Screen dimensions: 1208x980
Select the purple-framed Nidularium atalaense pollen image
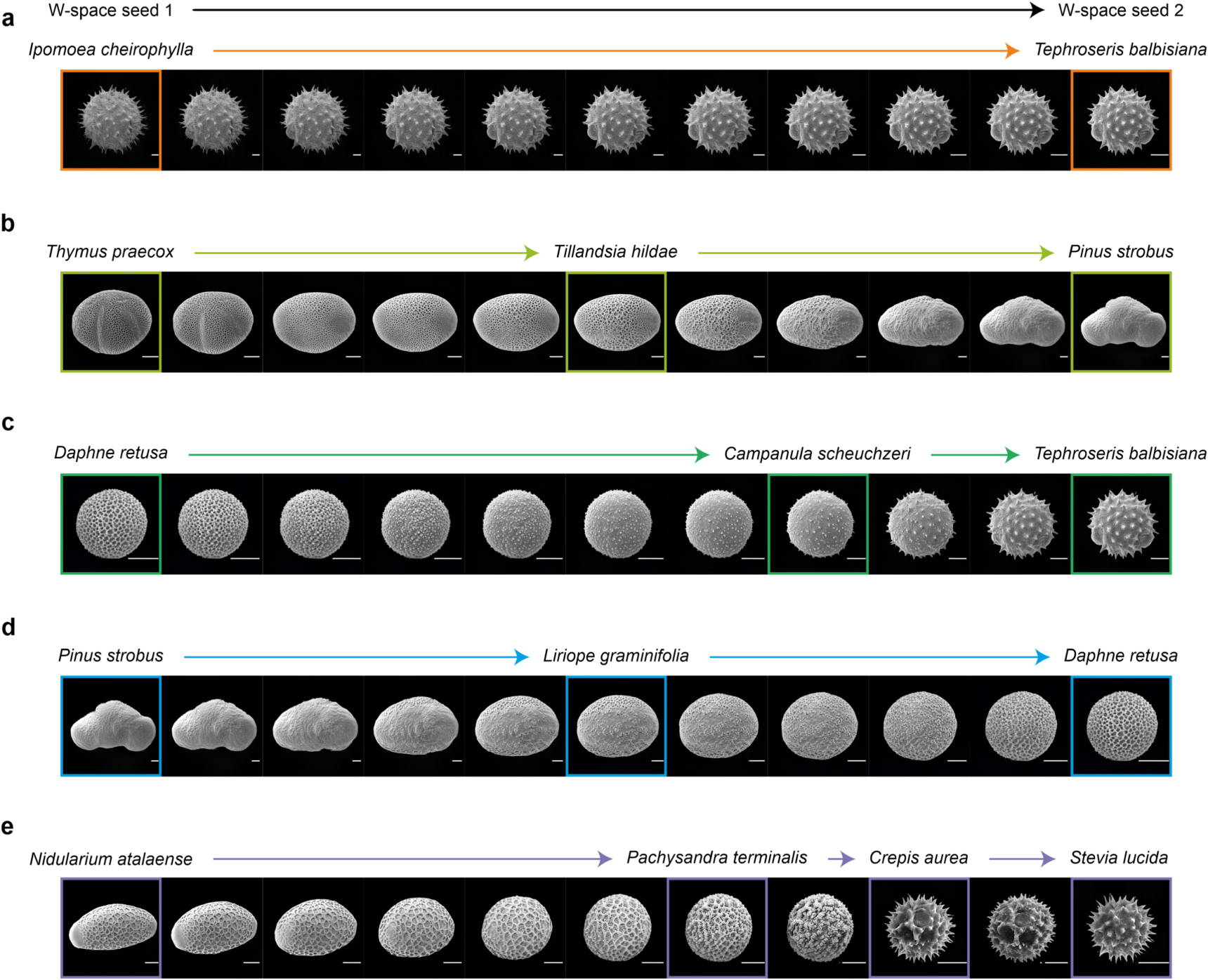pos(111,927)
